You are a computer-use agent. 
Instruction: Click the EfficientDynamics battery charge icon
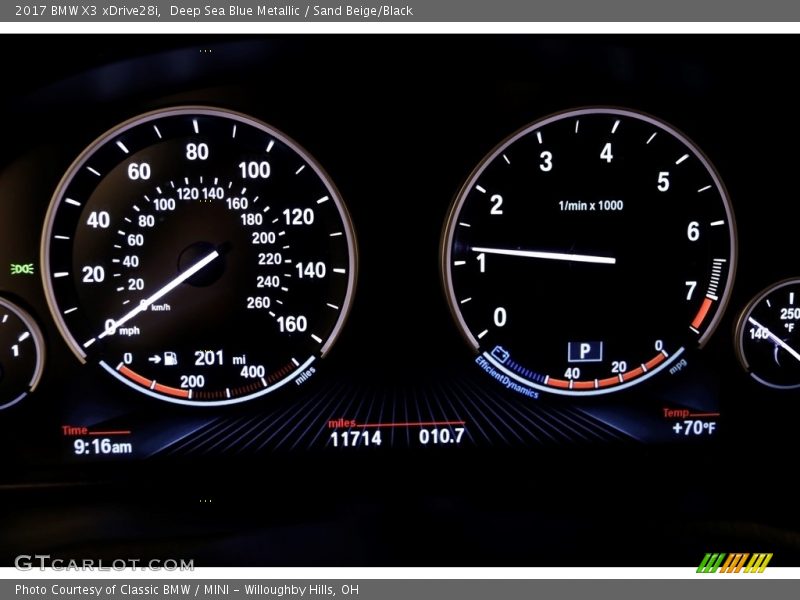pyautogui.click(x=500, y=353)
